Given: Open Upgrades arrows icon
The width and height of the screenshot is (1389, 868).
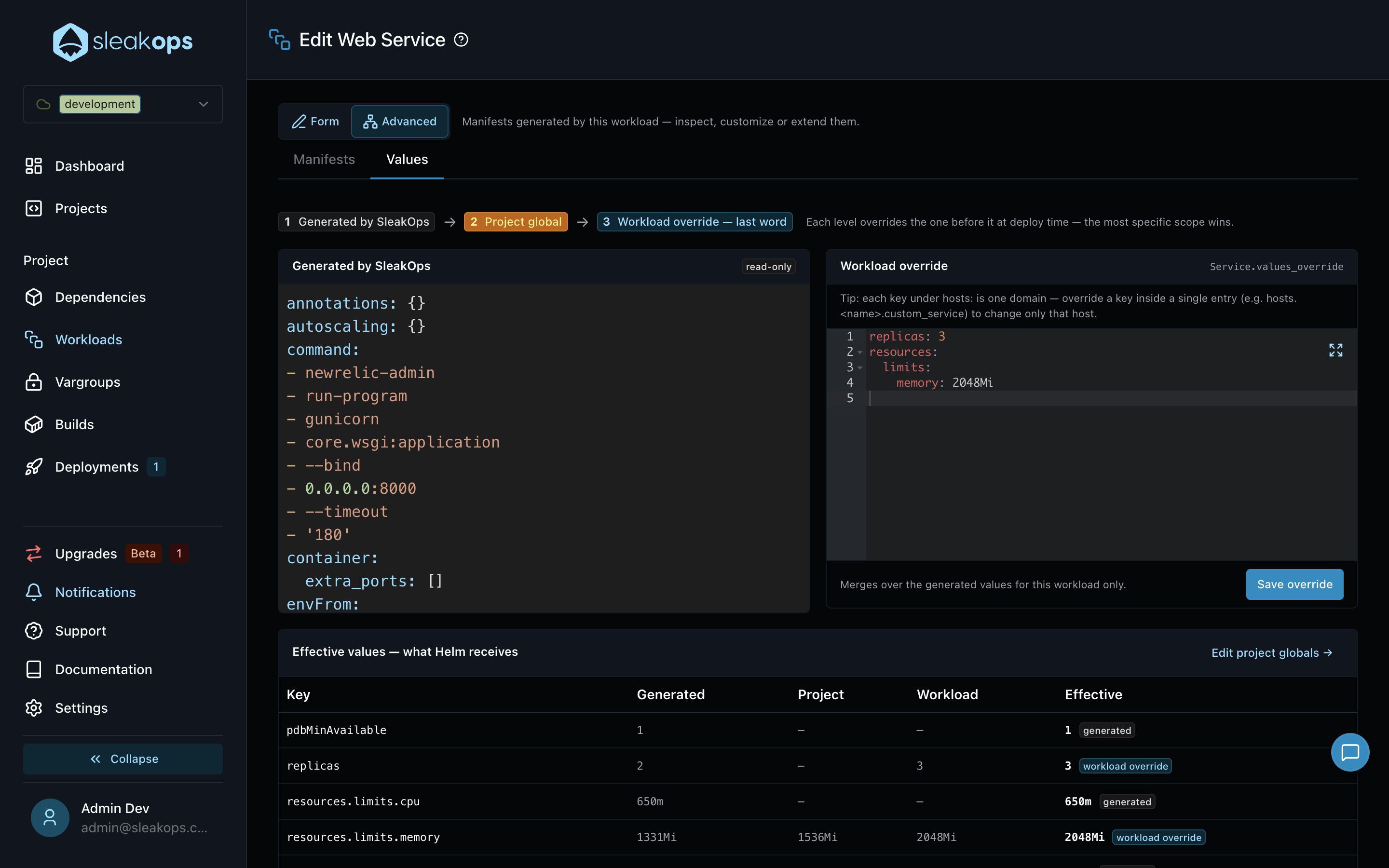Looking at the screenshot, I should pos(34,554).
